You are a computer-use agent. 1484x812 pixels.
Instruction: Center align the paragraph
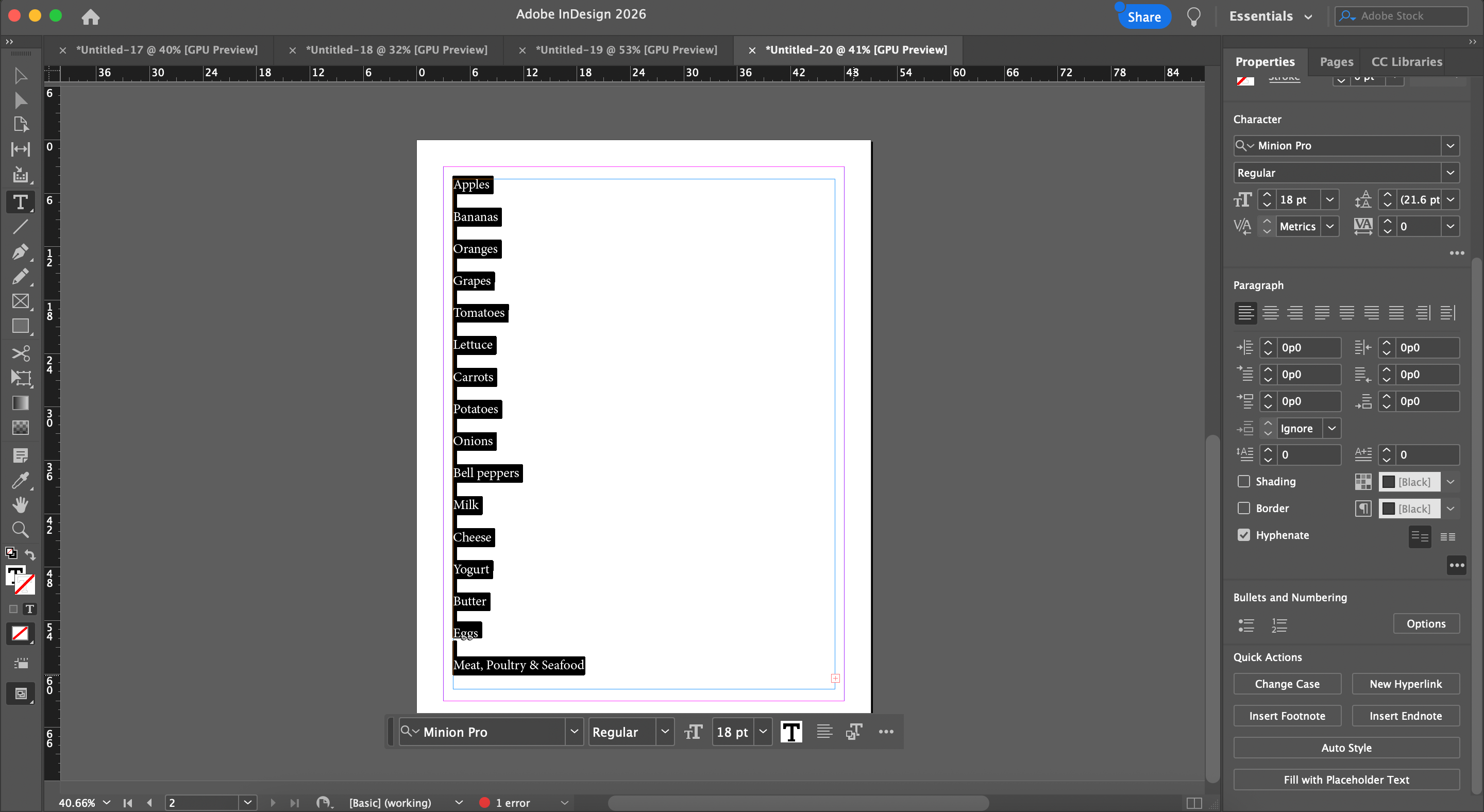[x=1270, y=313]
